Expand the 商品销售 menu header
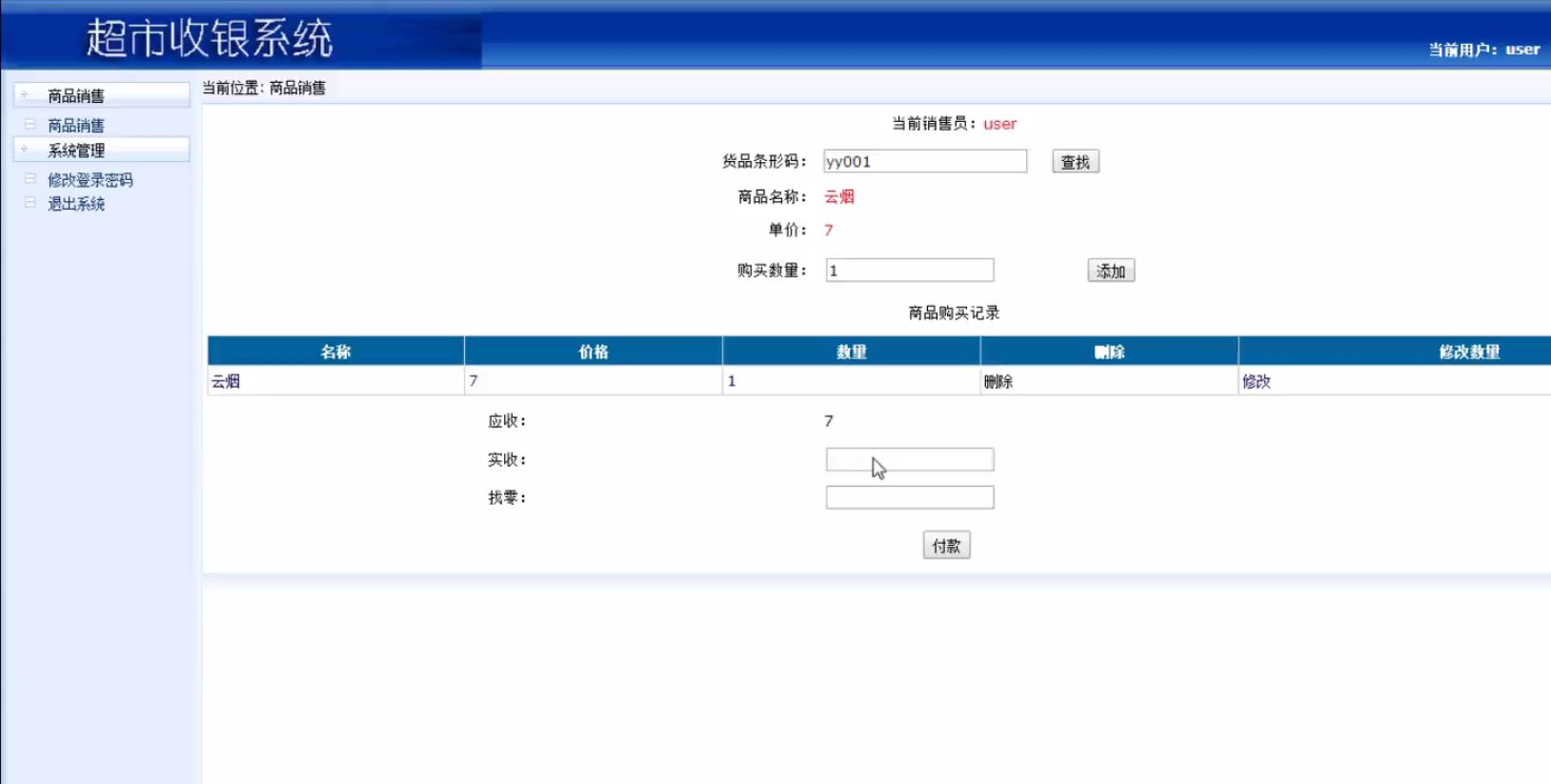1551x784 pixels. 101,95
